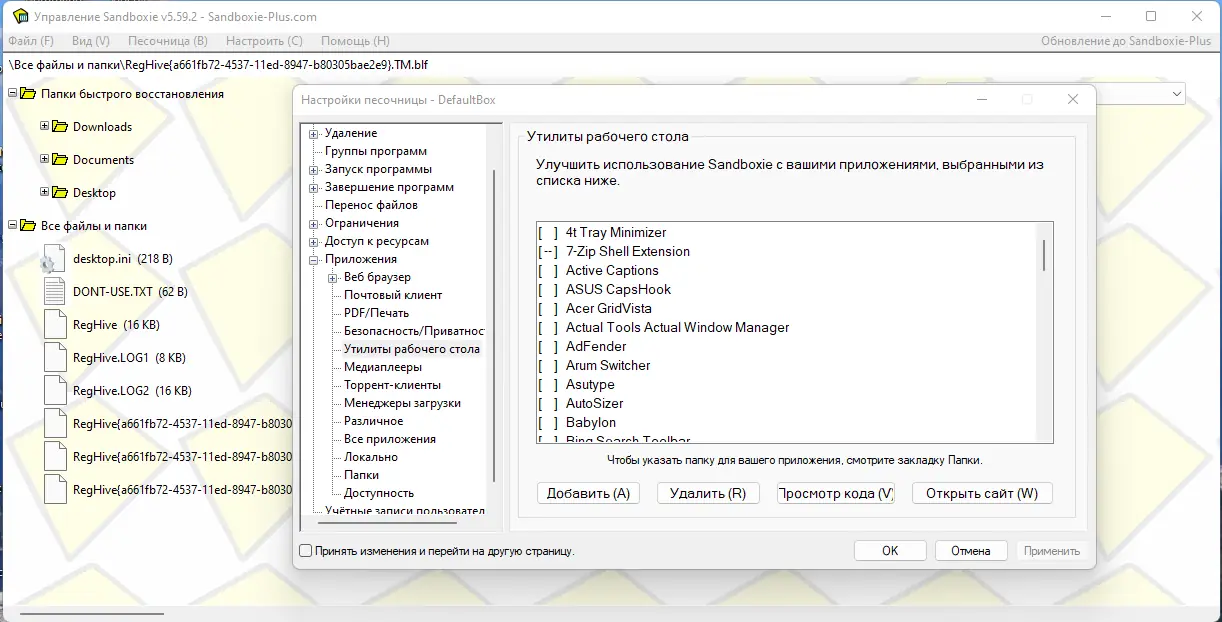Screen dimensions: 1222x622
Task: Click the RegHive.LOG1 file icon
Action: 55,358
